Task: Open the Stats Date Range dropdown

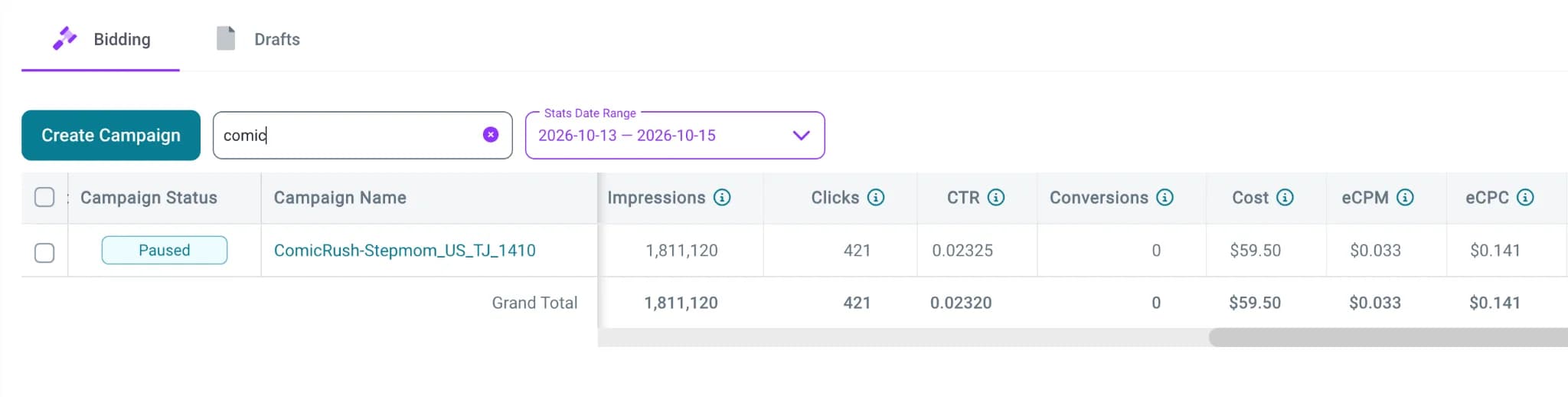Action: (675, 136)
